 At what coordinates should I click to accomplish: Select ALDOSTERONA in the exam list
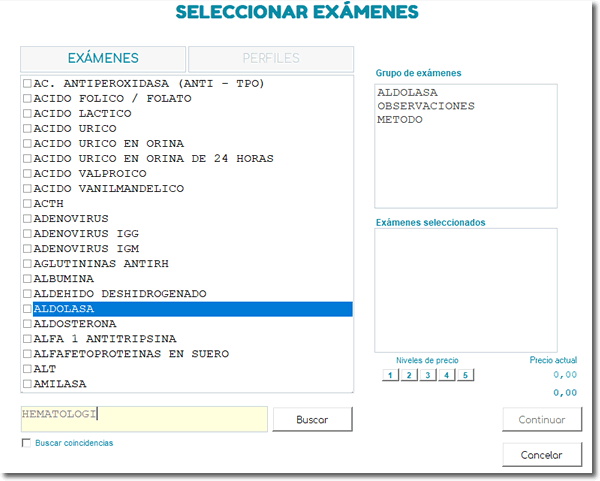pos(75,324)
